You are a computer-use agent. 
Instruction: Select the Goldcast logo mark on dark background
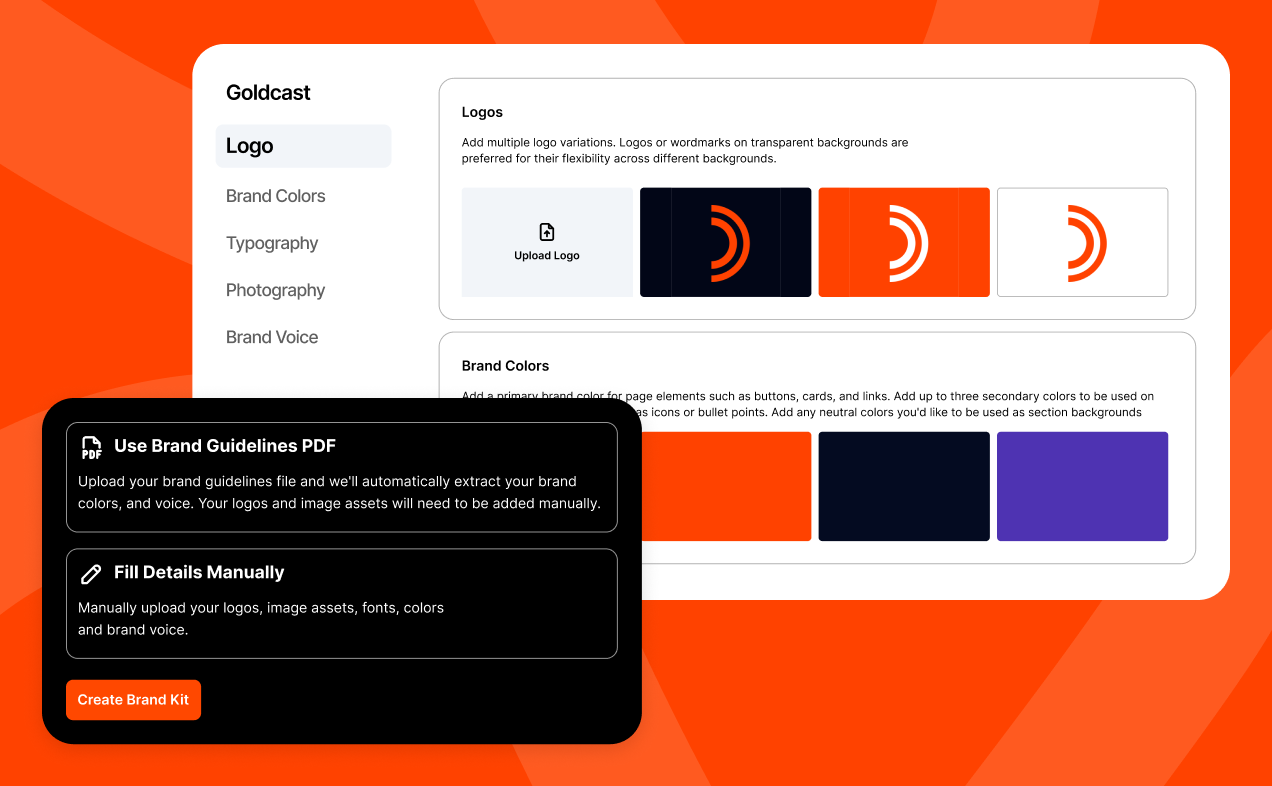click(725, 242)
